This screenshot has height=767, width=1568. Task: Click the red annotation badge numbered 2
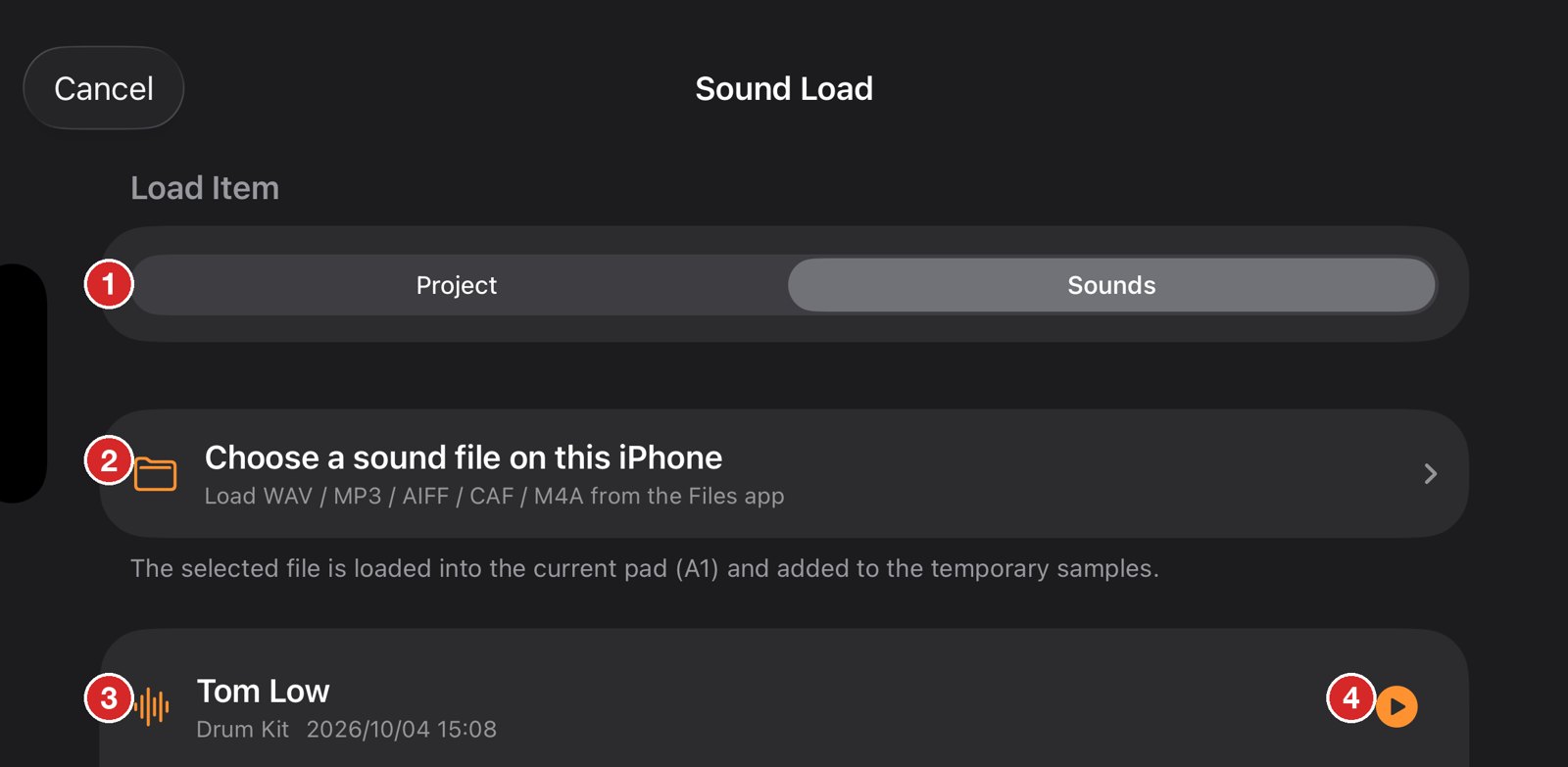(x=109, y=460)
